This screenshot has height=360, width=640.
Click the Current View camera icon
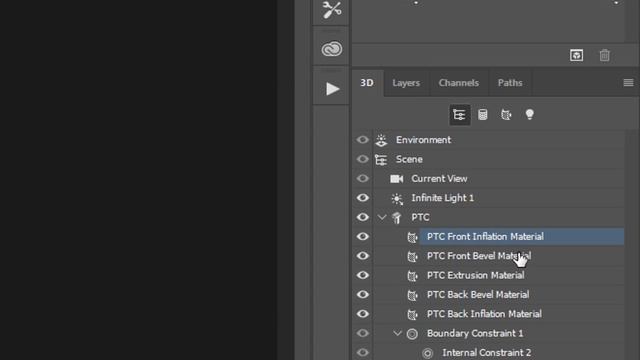396,179
